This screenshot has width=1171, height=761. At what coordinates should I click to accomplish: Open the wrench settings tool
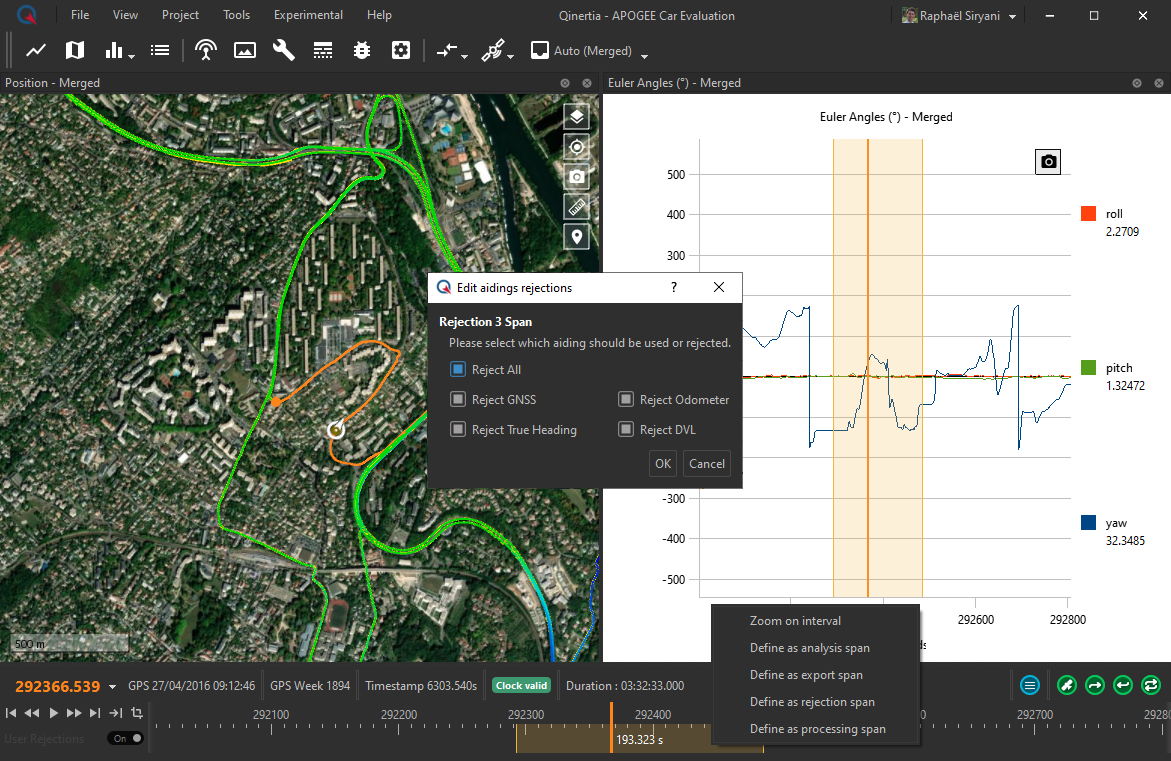pyautogui.click(x=284, y=50)
